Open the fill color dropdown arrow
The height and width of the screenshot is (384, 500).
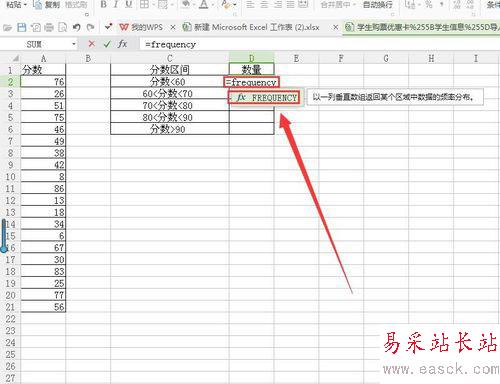tap(194, 5)
